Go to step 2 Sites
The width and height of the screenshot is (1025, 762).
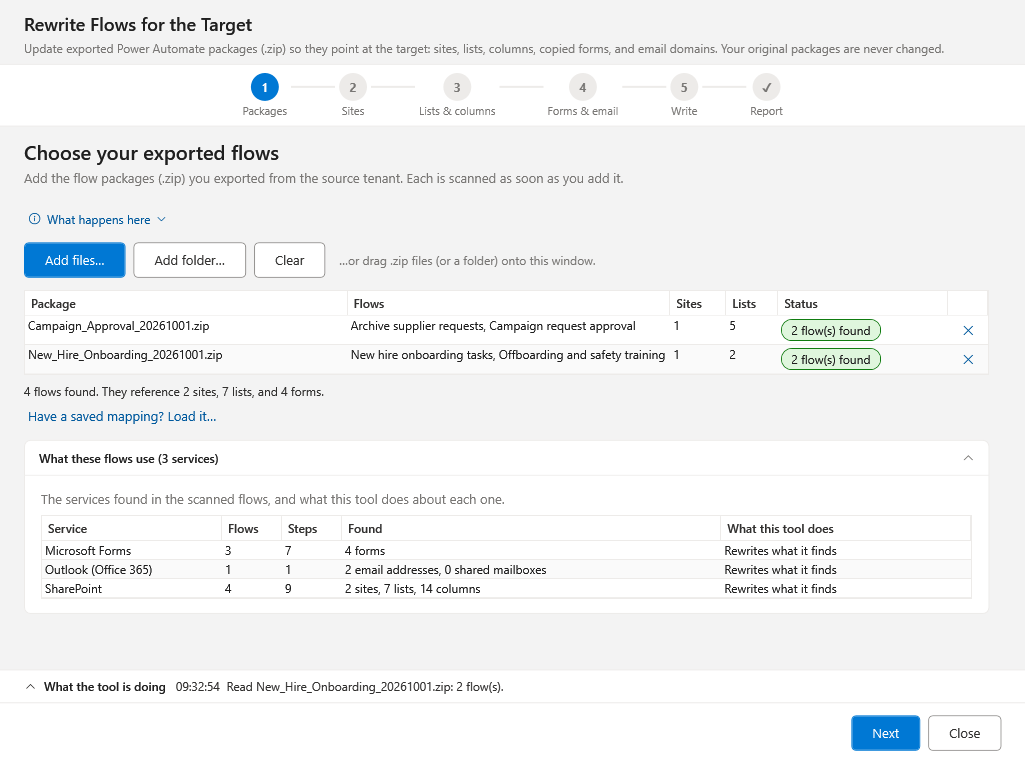352,87
